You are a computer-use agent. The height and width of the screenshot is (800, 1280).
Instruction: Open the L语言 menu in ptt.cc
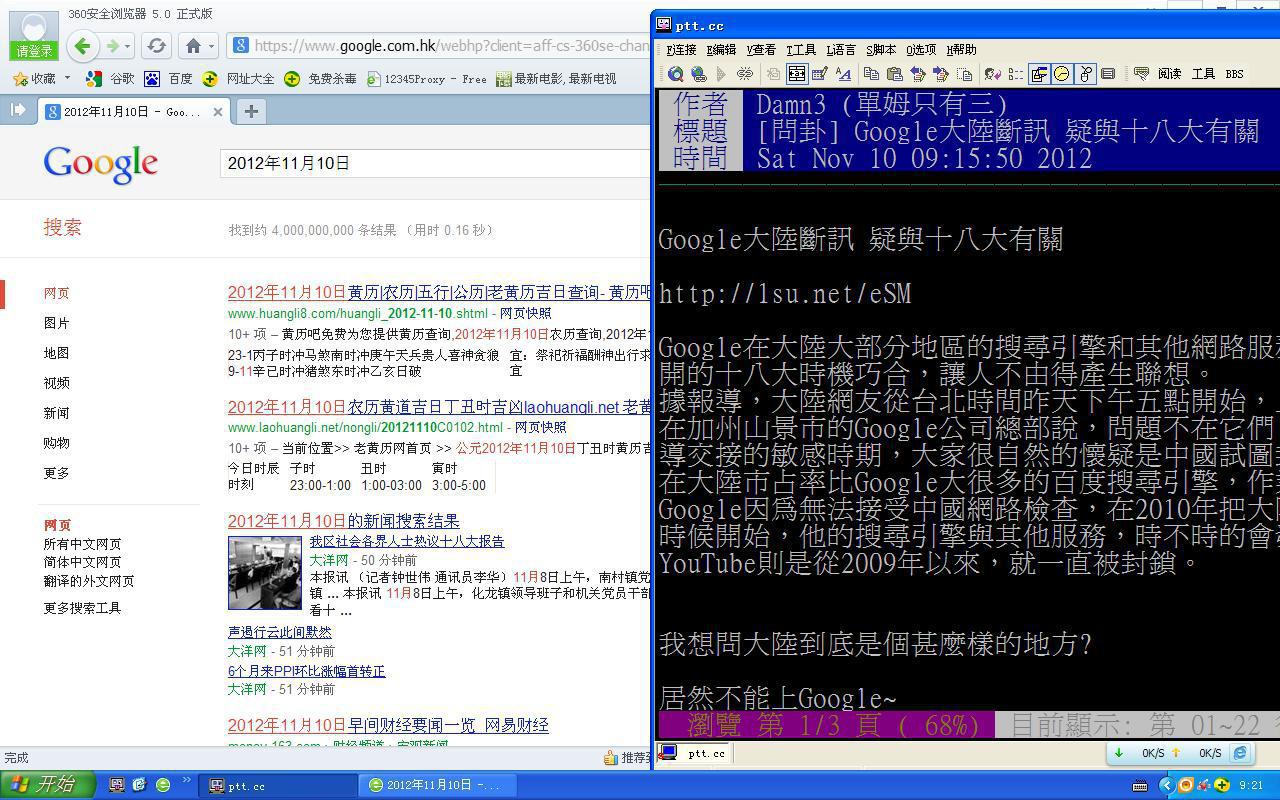click(x=841, y=50)
